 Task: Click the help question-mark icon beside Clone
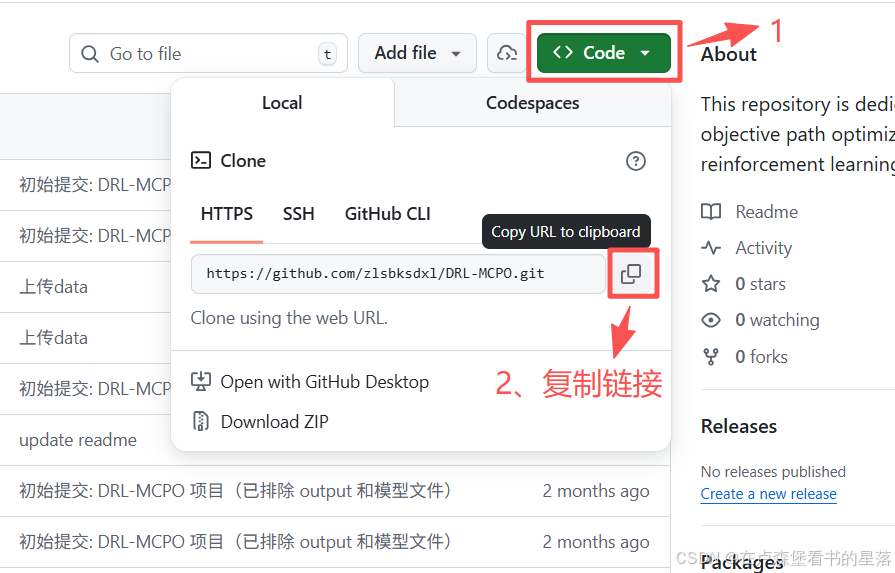(x=636, y=161)
